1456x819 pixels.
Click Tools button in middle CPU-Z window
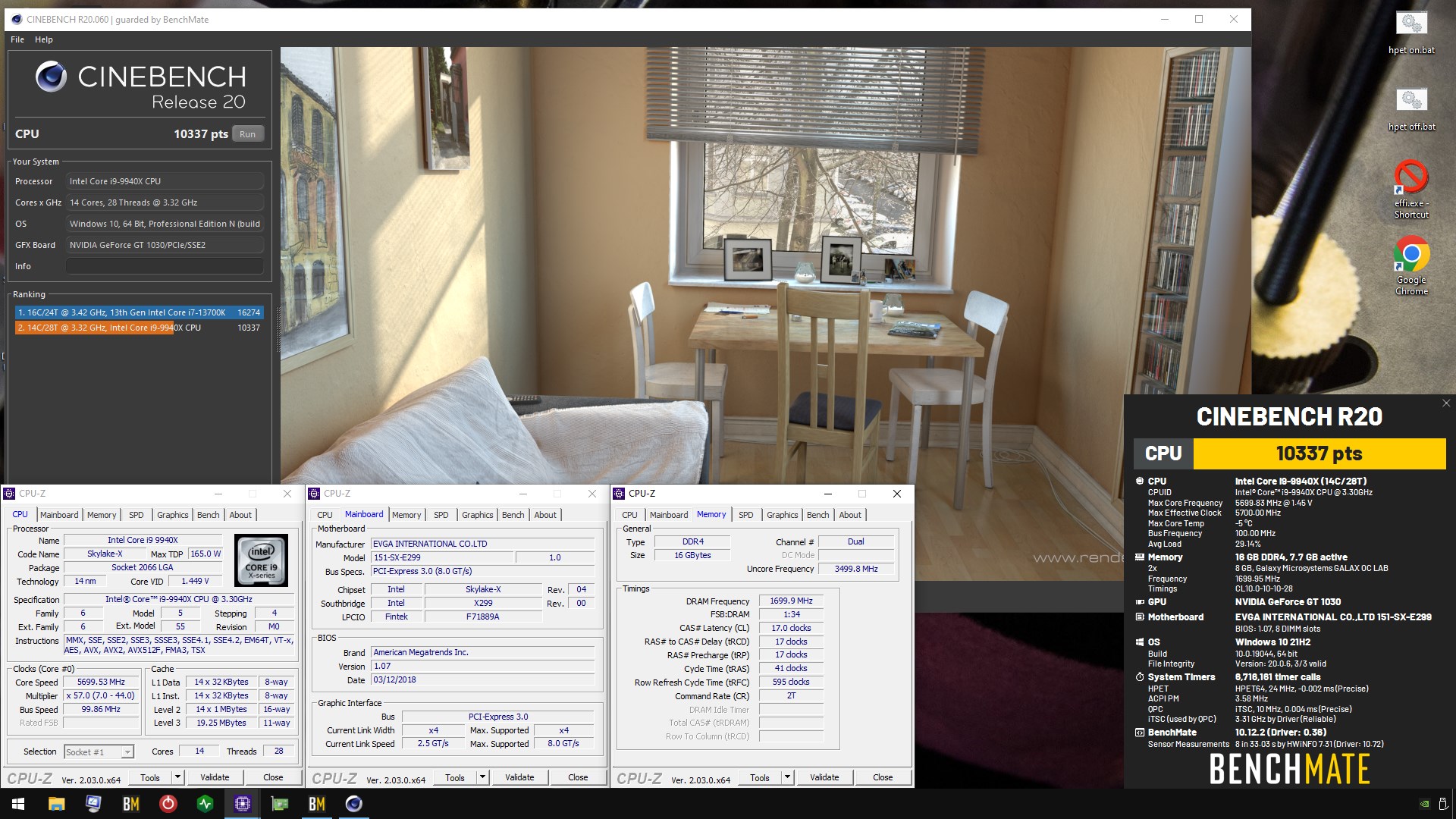pyautogui.click(x=455, y=777)
